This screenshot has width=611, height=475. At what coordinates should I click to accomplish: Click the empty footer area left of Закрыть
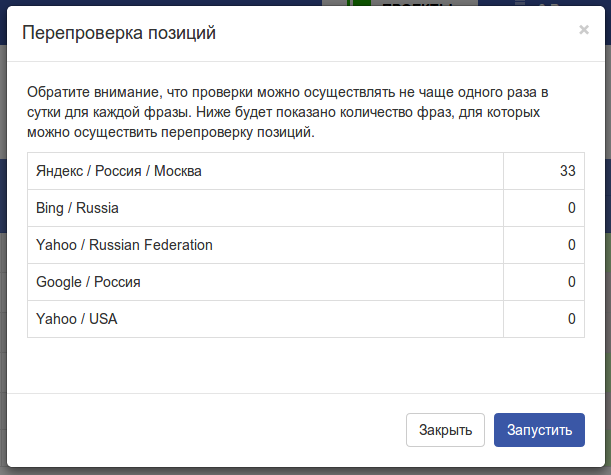point(200,430)
